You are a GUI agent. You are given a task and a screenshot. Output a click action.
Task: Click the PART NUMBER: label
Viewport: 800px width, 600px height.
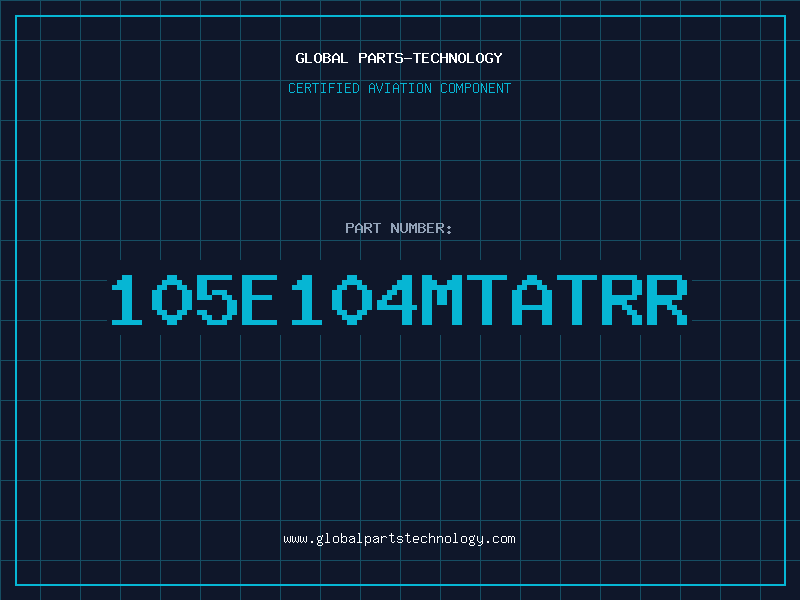click(x=398, y=228)
